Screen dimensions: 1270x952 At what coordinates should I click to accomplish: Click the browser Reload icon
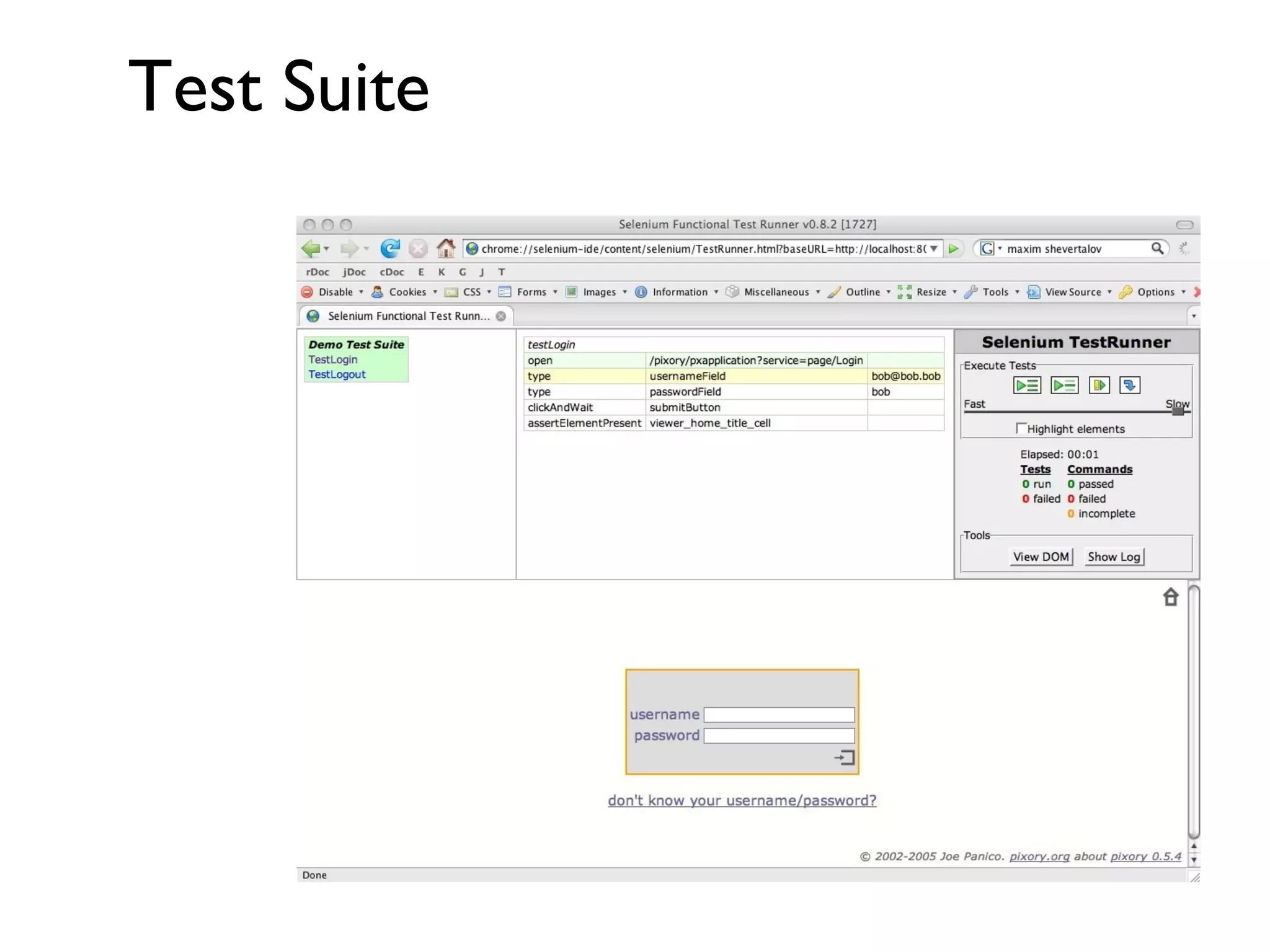(390, 249)
